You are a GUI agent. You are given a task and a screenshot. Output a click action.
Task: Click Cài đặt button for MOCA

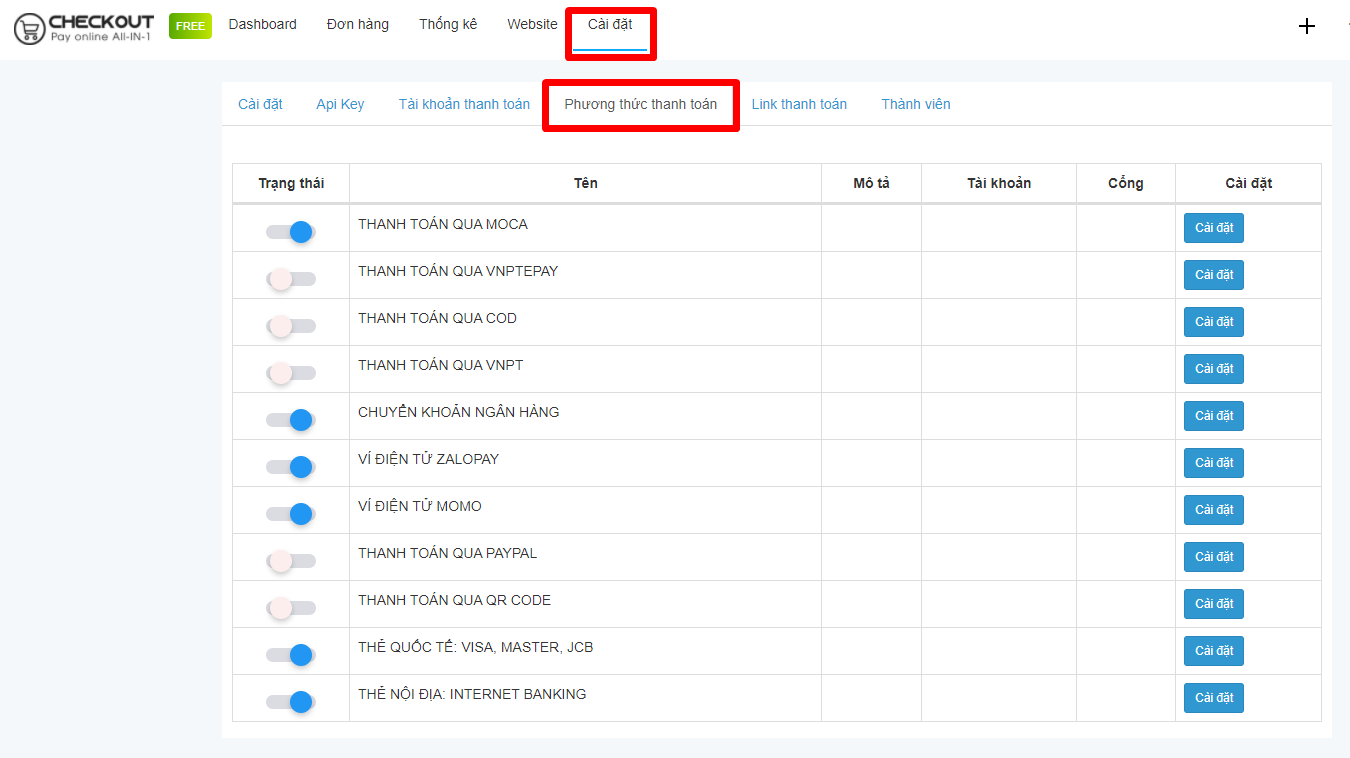tap(1214, 228)
